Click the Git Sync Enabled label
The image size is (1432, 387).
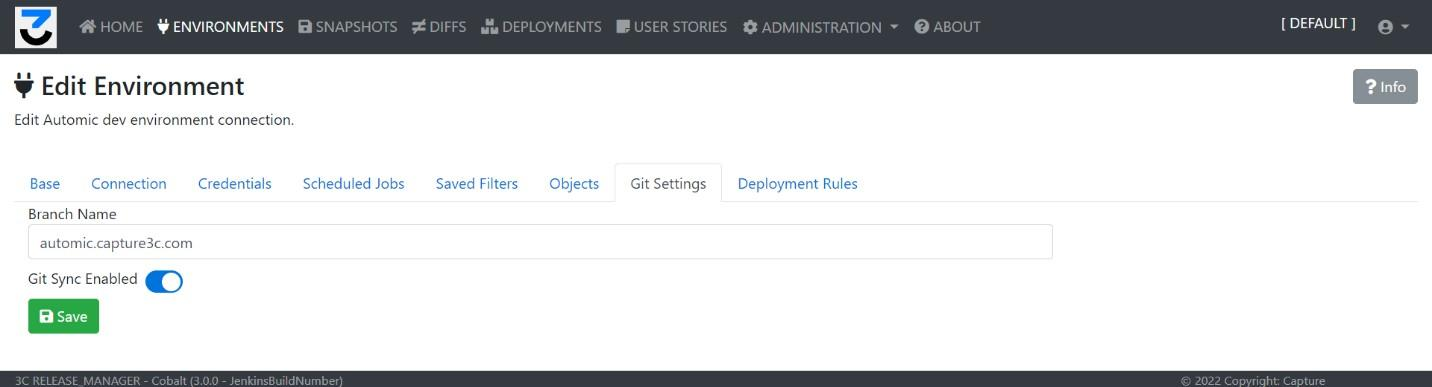83,279
